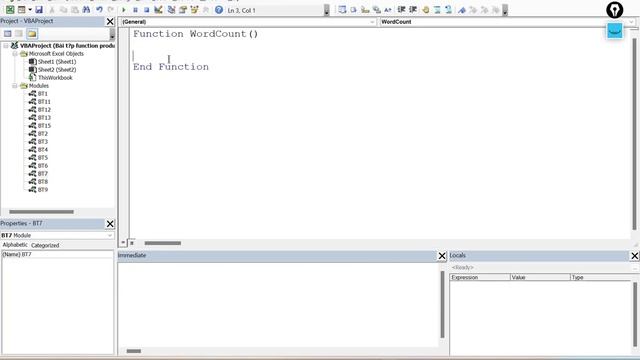
Task: Click View Object in Project panel
Action: pos(19,34)
